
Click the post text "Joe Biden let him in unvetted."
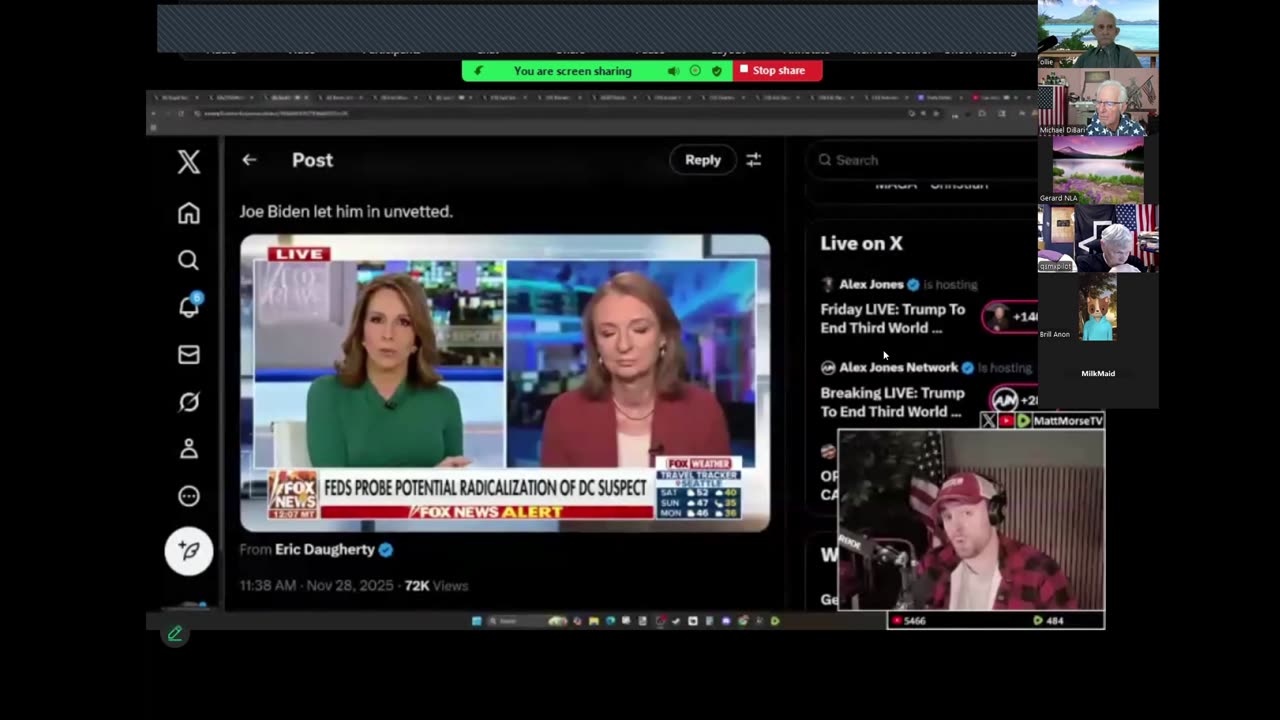coord(346,211)
